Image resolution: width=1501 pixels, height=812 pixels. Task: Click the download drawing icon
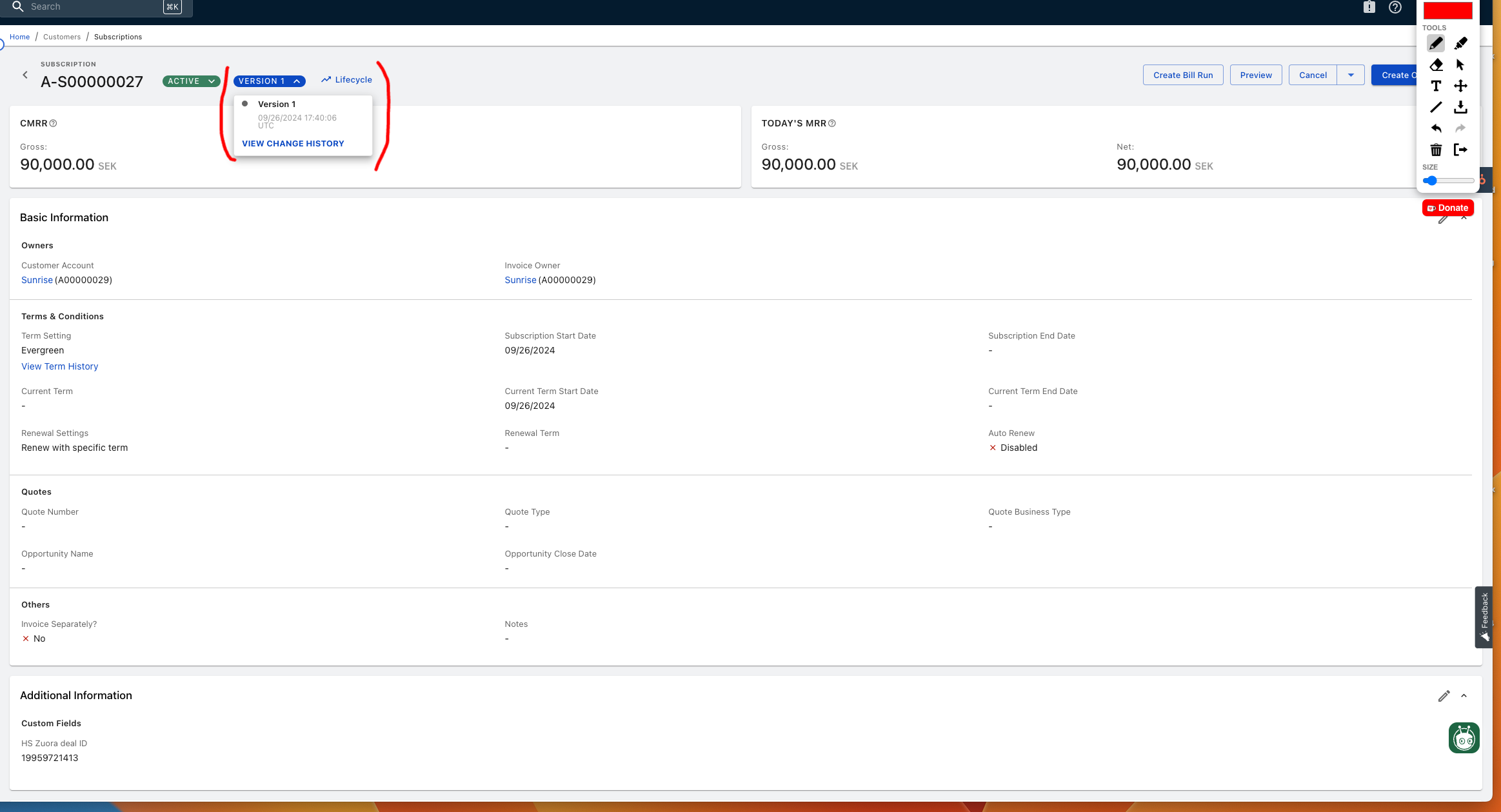click(1460, 107)
